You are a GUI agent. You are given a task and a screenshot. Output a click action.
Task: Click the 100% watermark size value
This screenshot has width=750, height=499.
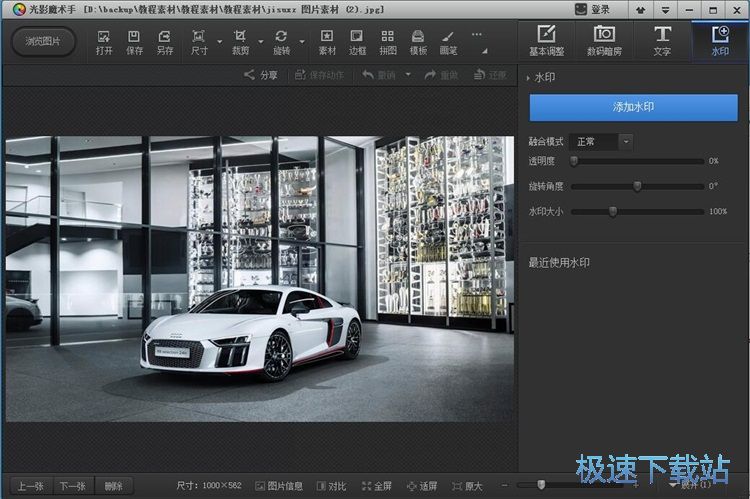718,211
